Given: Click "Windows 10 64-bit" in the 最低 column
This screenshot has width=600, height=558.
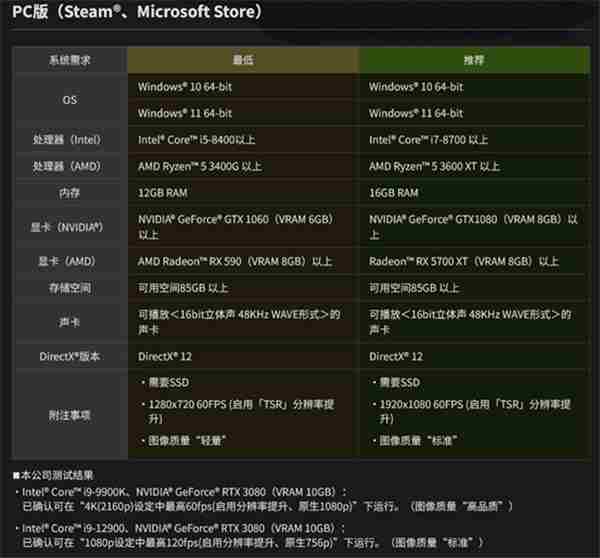Looking at the screenshot, I should coord(185,87).
